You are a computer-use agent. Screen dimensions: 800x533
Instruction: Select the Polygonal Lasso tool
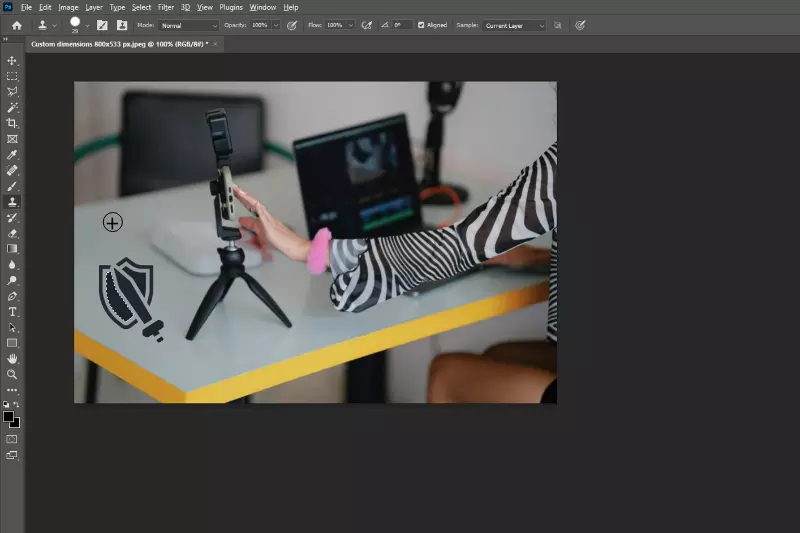[12, 92]
